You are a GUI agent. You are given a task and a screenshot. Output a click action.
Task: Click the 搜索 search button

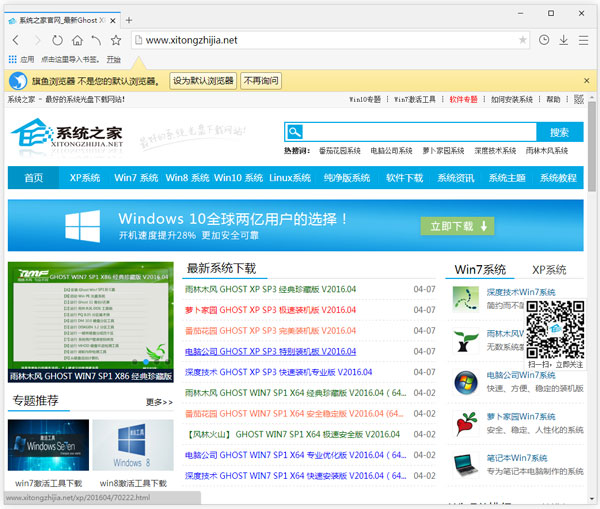559,132
